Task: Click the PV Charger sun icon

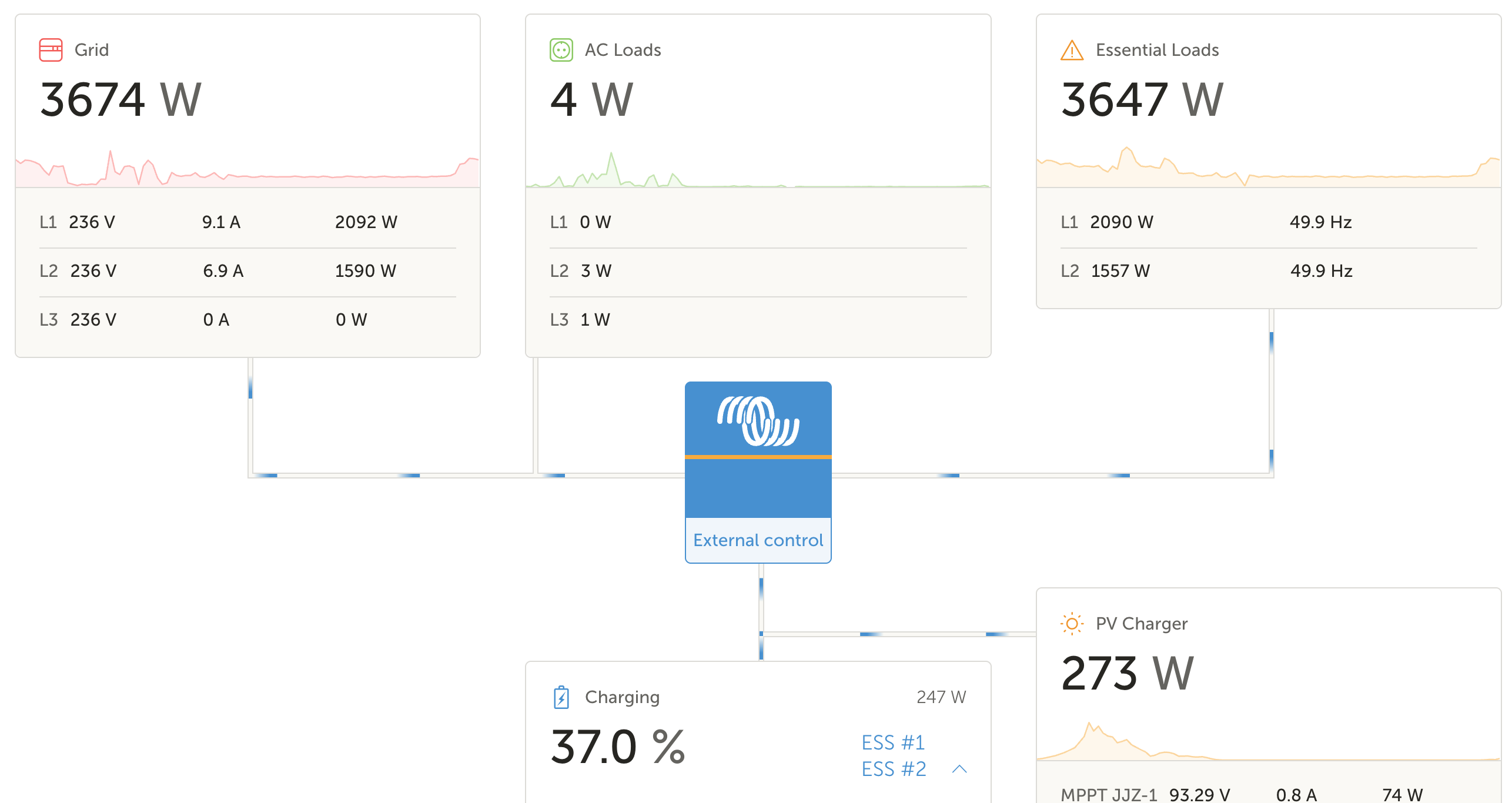Action: tap(1072, 624)
